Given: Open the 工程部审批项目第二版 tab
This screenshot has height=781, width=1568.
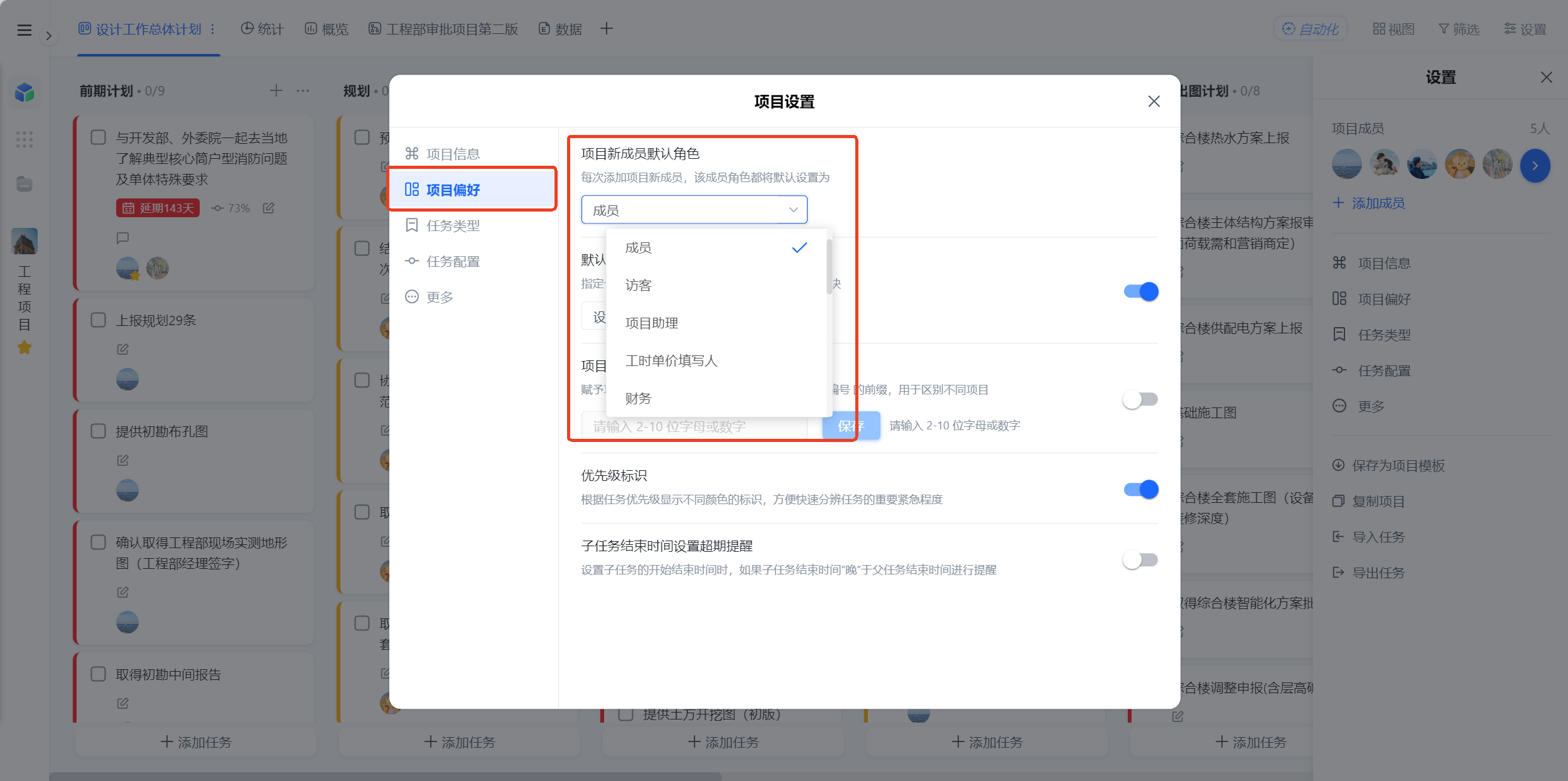Looking at the screenshot, I should point(443,29).
